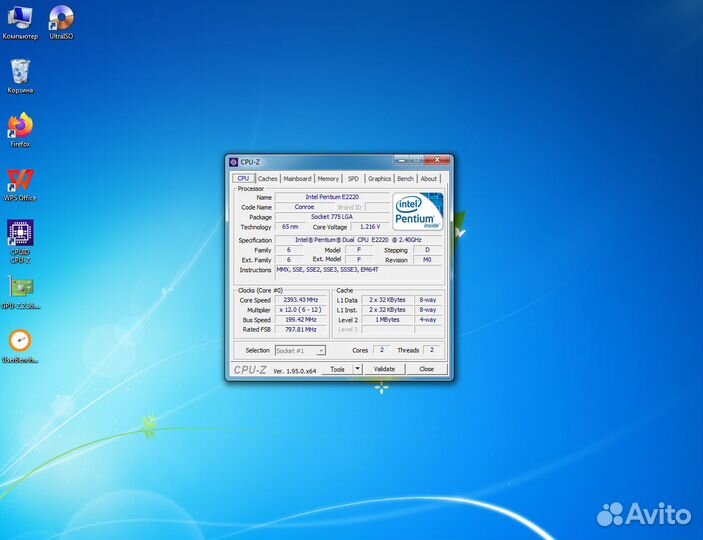Click the Core Speed value 2393.43 MHz

(x=300, y=300)
